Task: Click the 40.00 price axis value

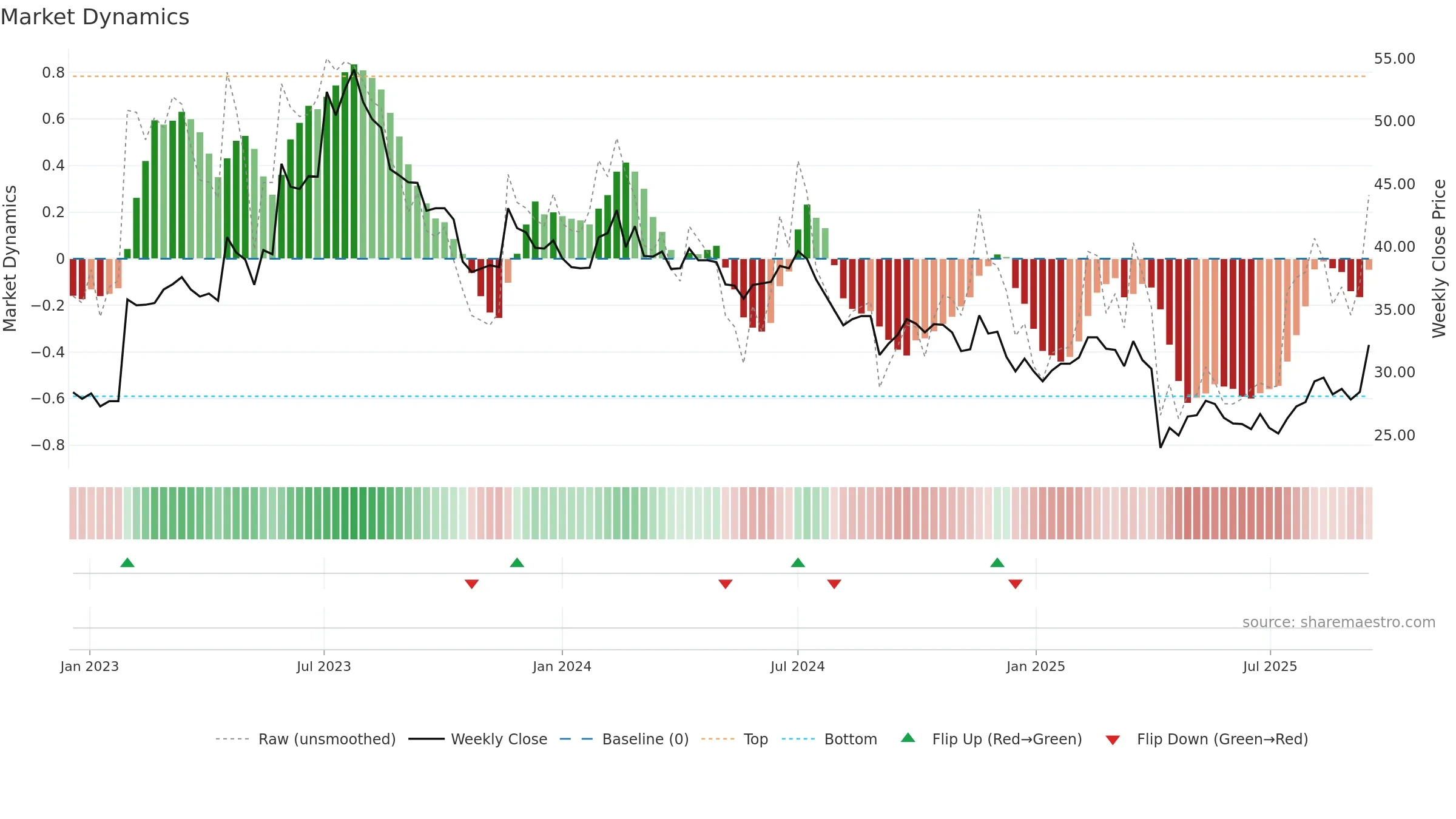Action: [1394, 247]
